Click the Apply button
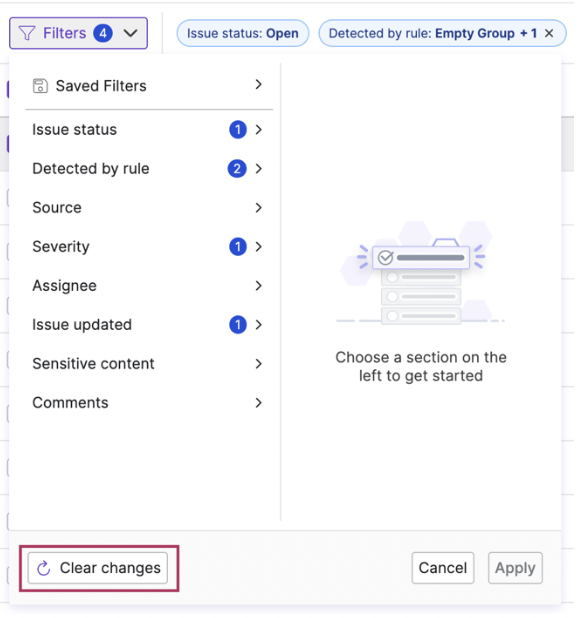This screenshot has width=584, height=618. [515, 568]
